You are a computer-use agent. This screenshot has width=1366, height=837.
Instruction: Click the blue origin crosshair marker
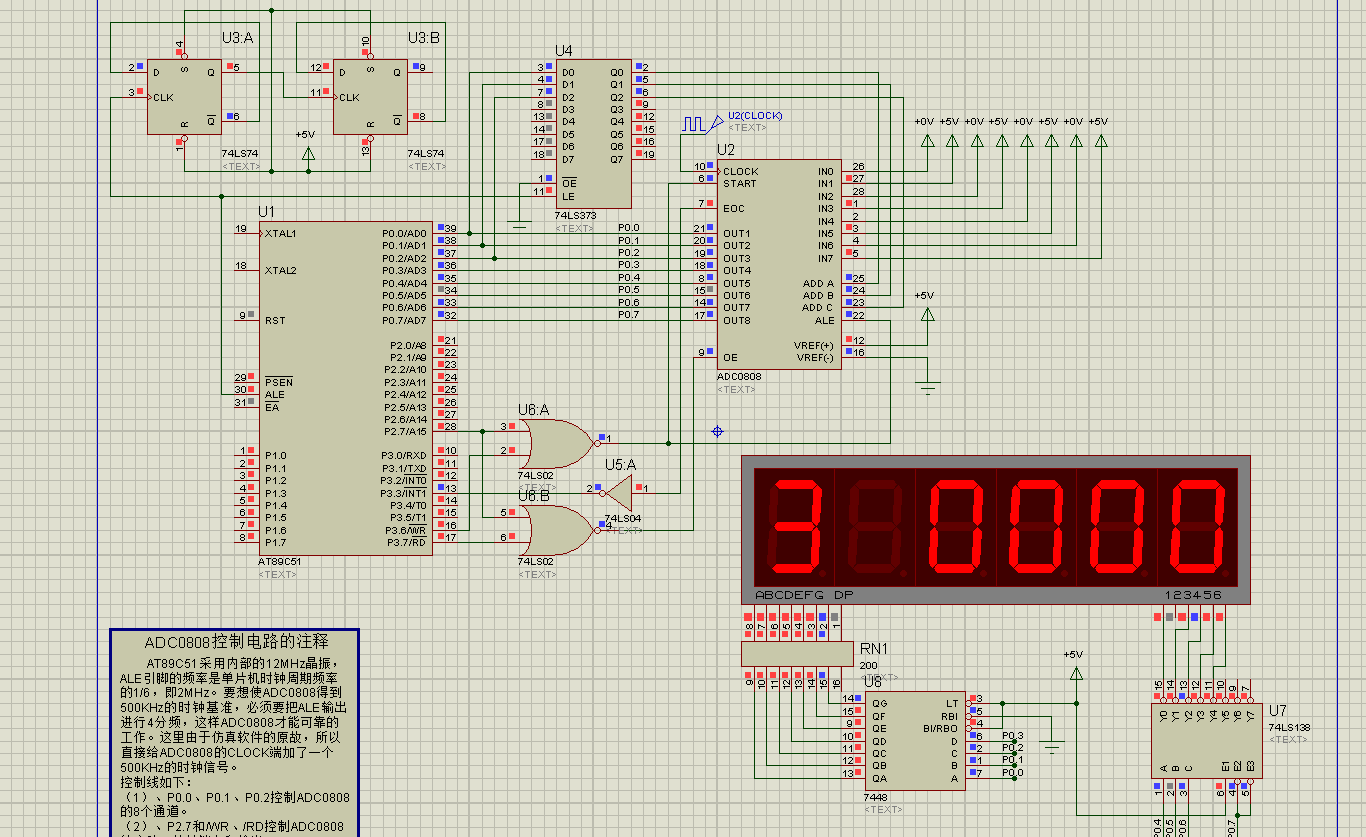coord(717,431)
